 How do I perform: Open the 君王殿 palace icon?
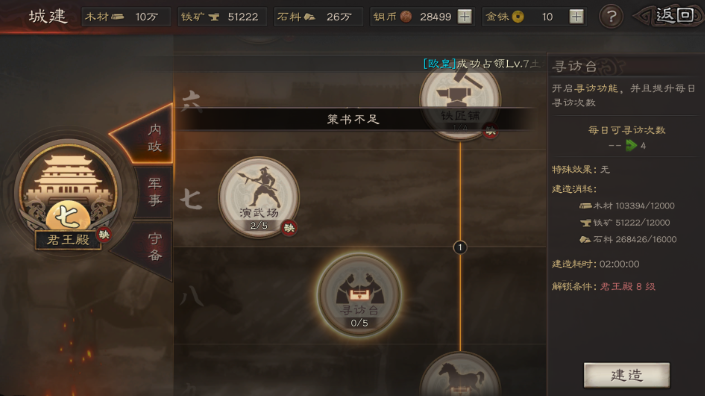pyautogui.click(x=67, y=193)
